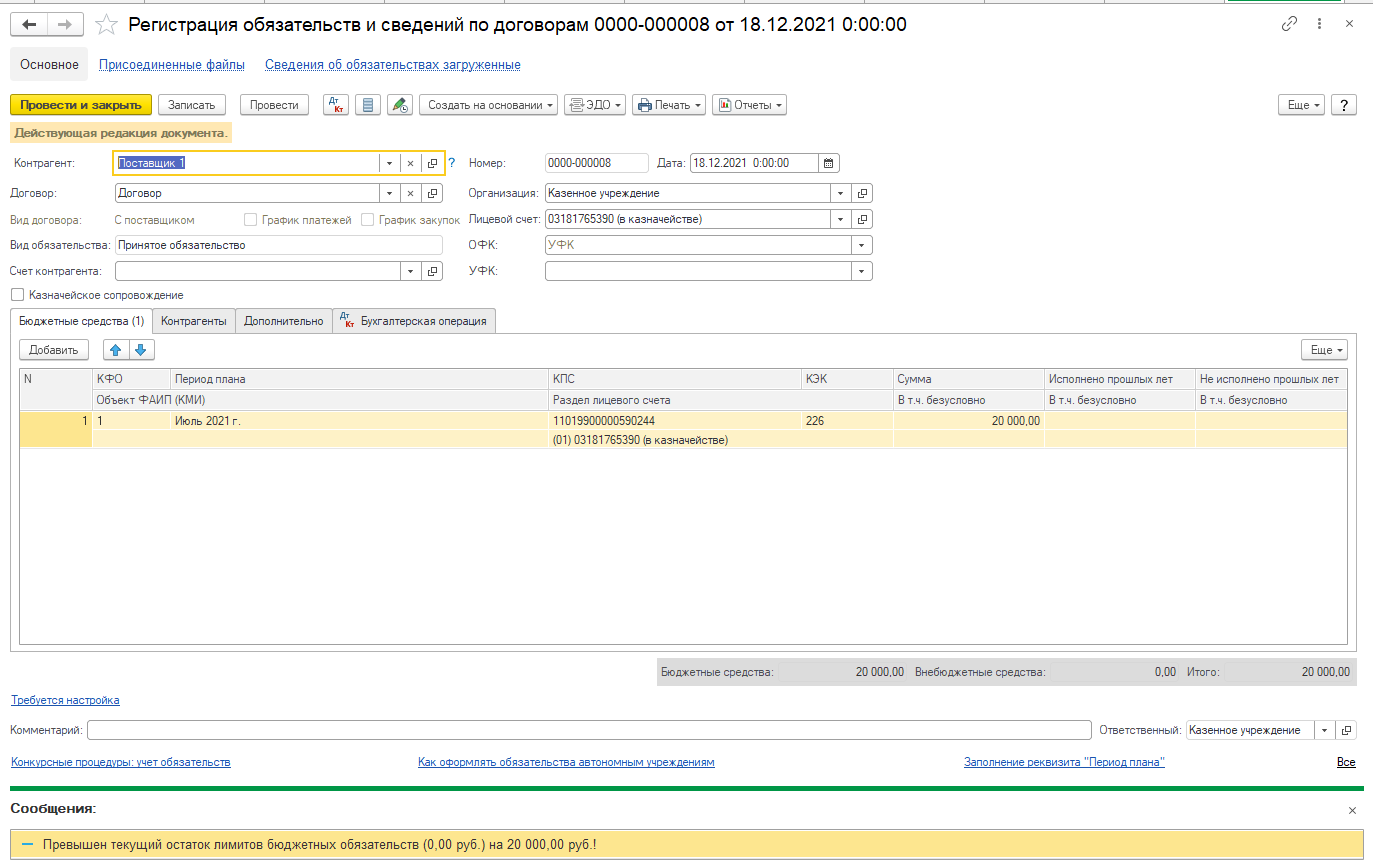Select the Бюджетные средства (1) tab

(x=82, y=321)
